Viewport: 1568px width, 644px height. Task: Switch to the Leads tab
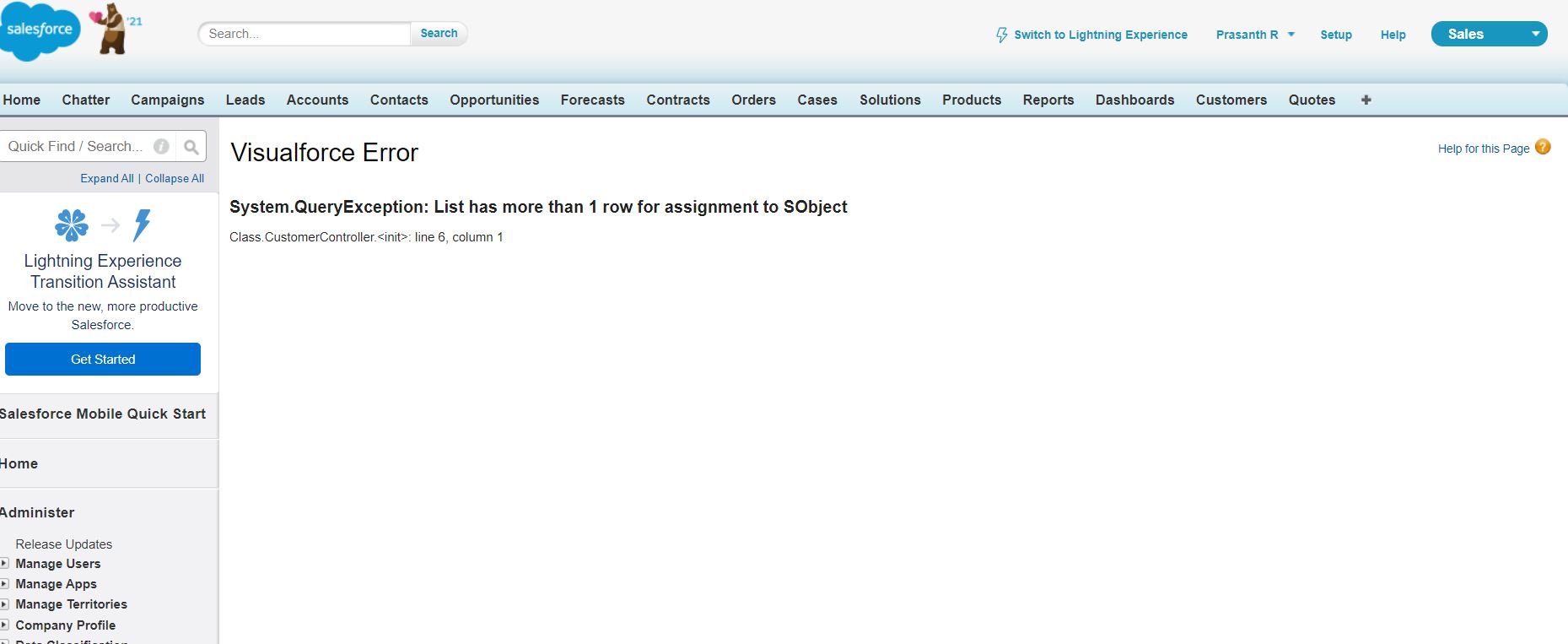[x=245, y=100]
